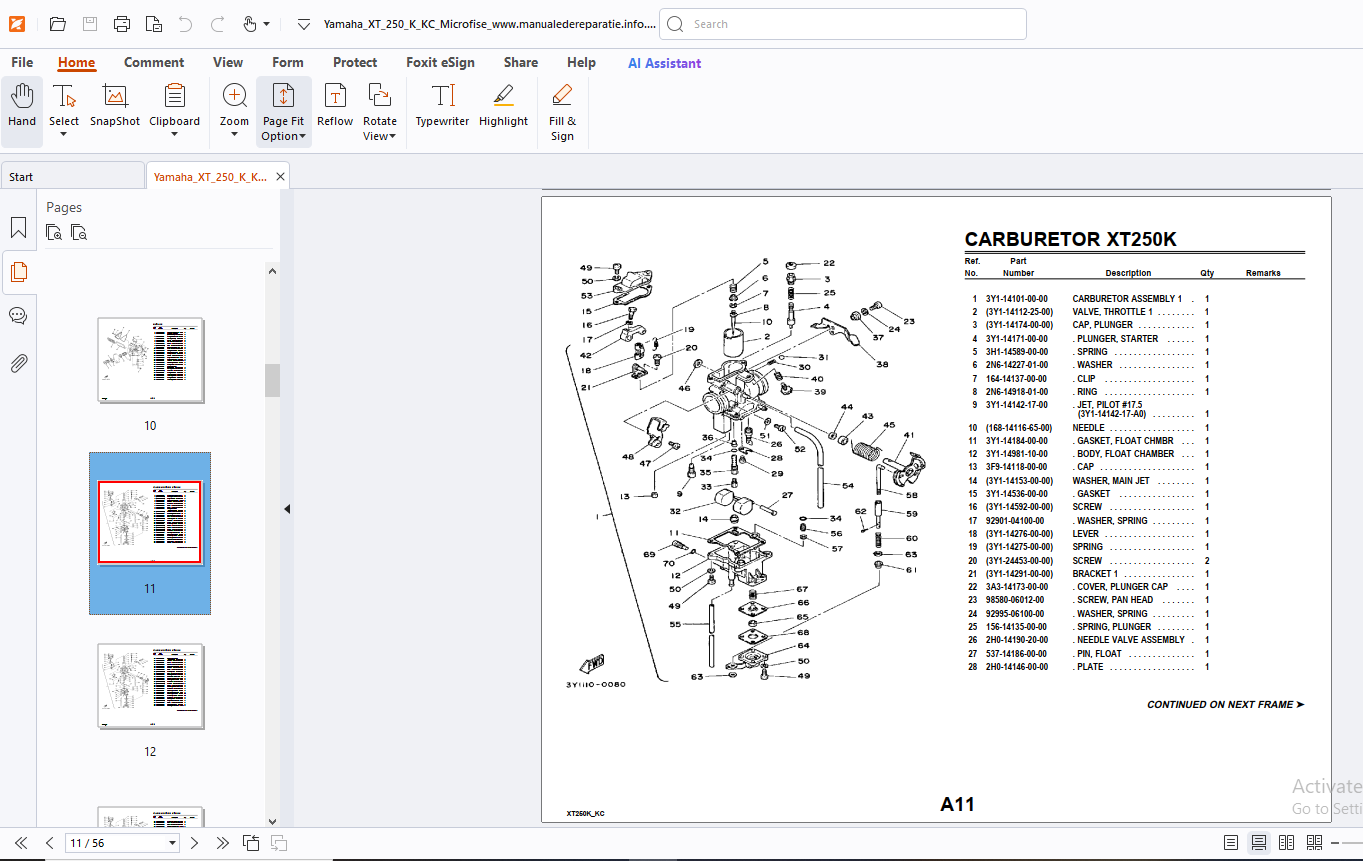
Task: Click the Rotate View tool
Action: [380, 112]
